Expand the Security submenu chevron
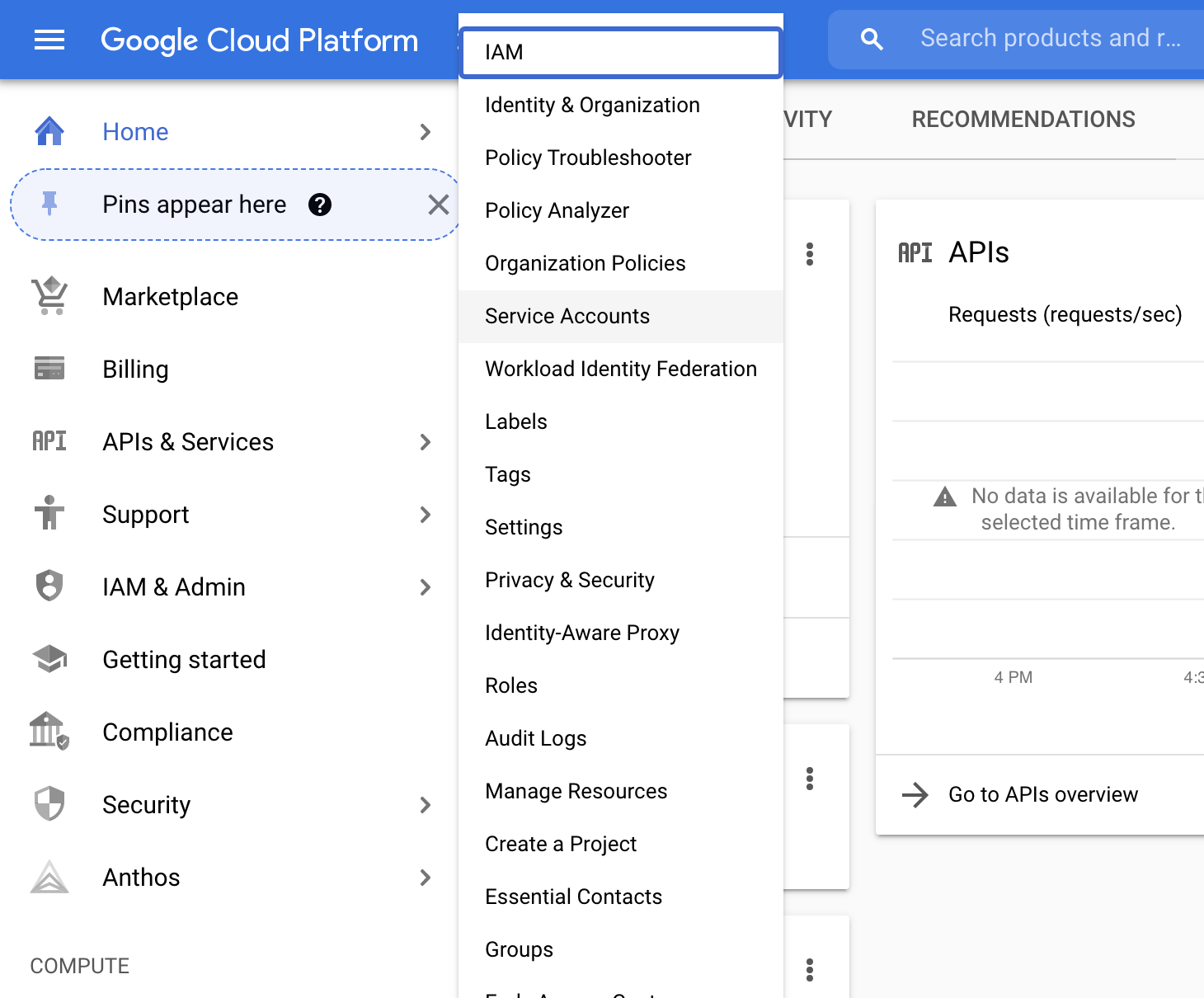The height and width of the screenshot is (998, 1204). [x=426, y=805]
